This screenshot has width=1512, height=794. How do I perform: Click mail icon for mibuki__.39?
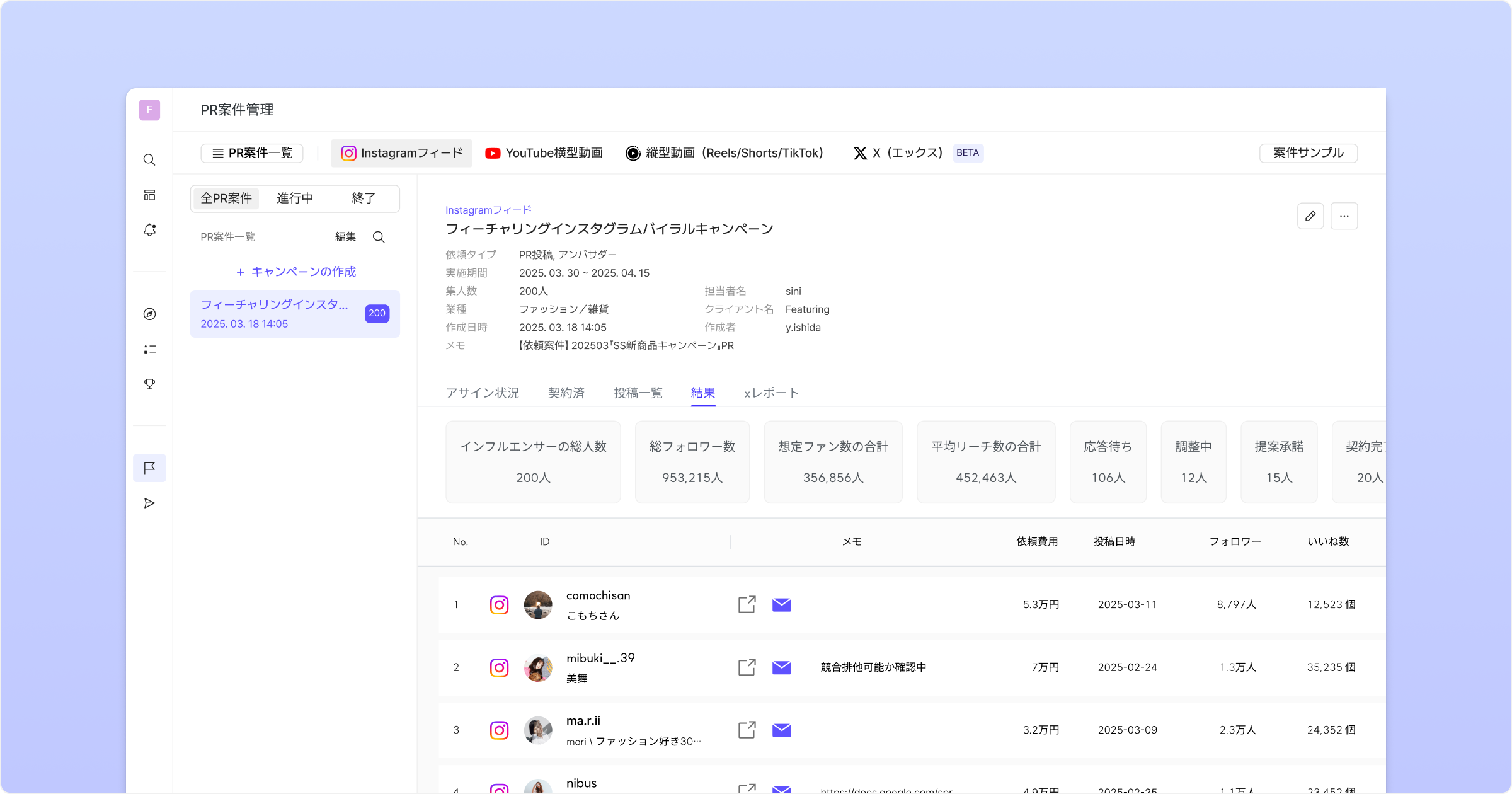point(781,667)
